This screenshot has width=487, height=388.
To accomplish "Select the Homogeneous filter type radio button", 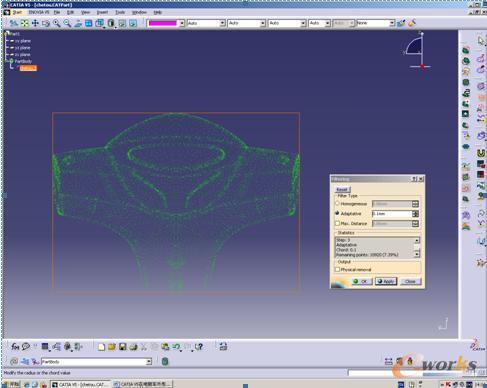I will pos(337,203).
